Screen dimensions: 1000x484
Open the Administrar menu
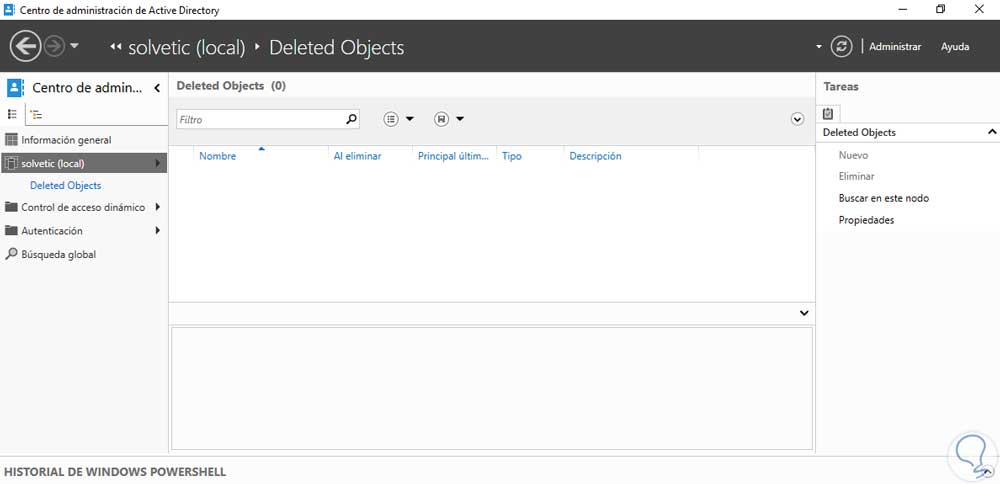click(894, 47)
